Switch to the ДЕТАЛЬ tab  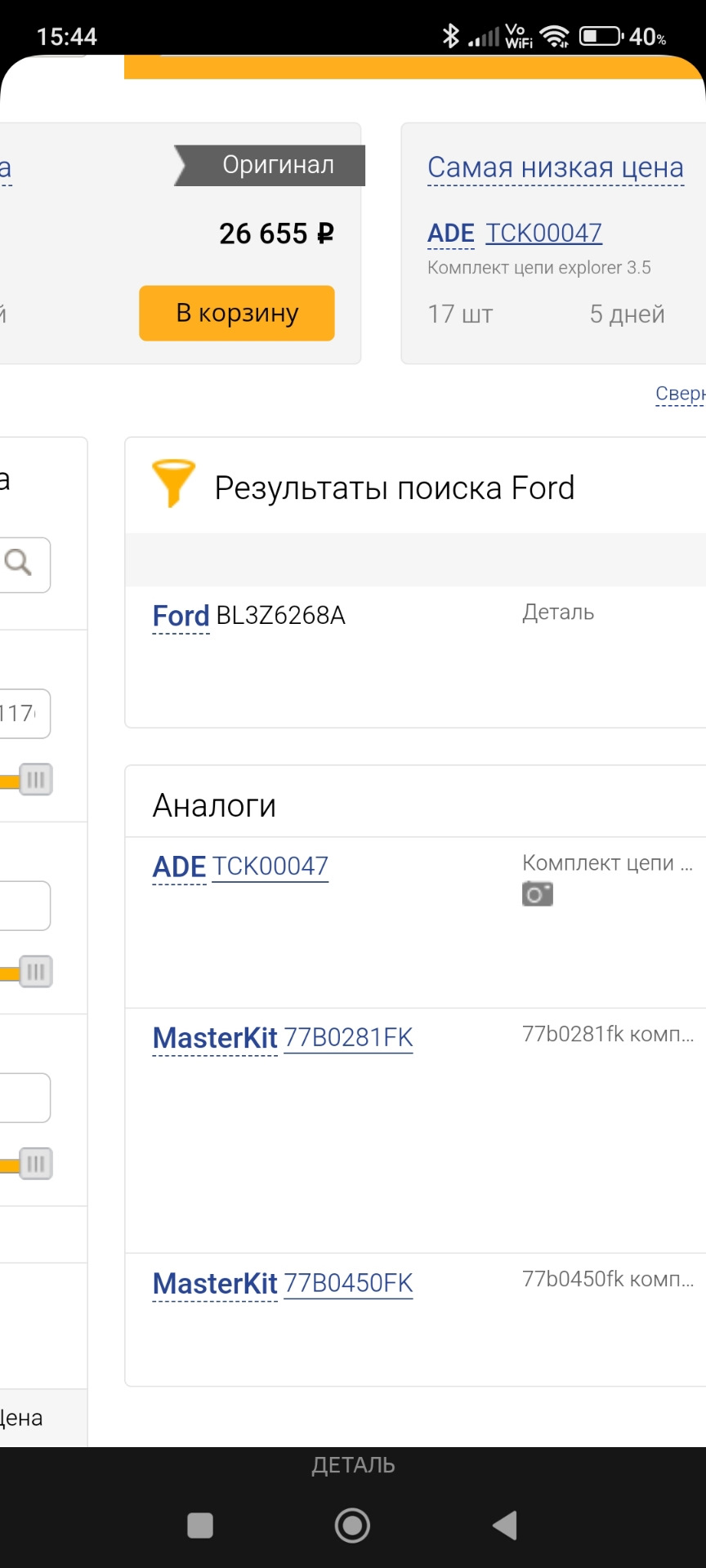(x=353, y=1464)
